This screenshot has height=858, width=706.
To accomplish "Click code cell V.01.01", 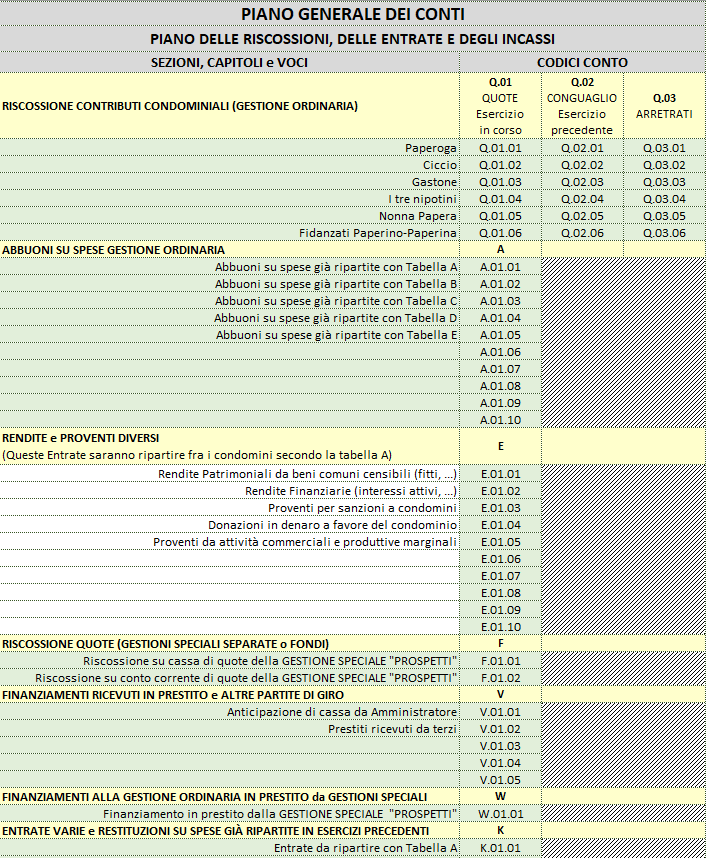I will click(x=500, y=711).
